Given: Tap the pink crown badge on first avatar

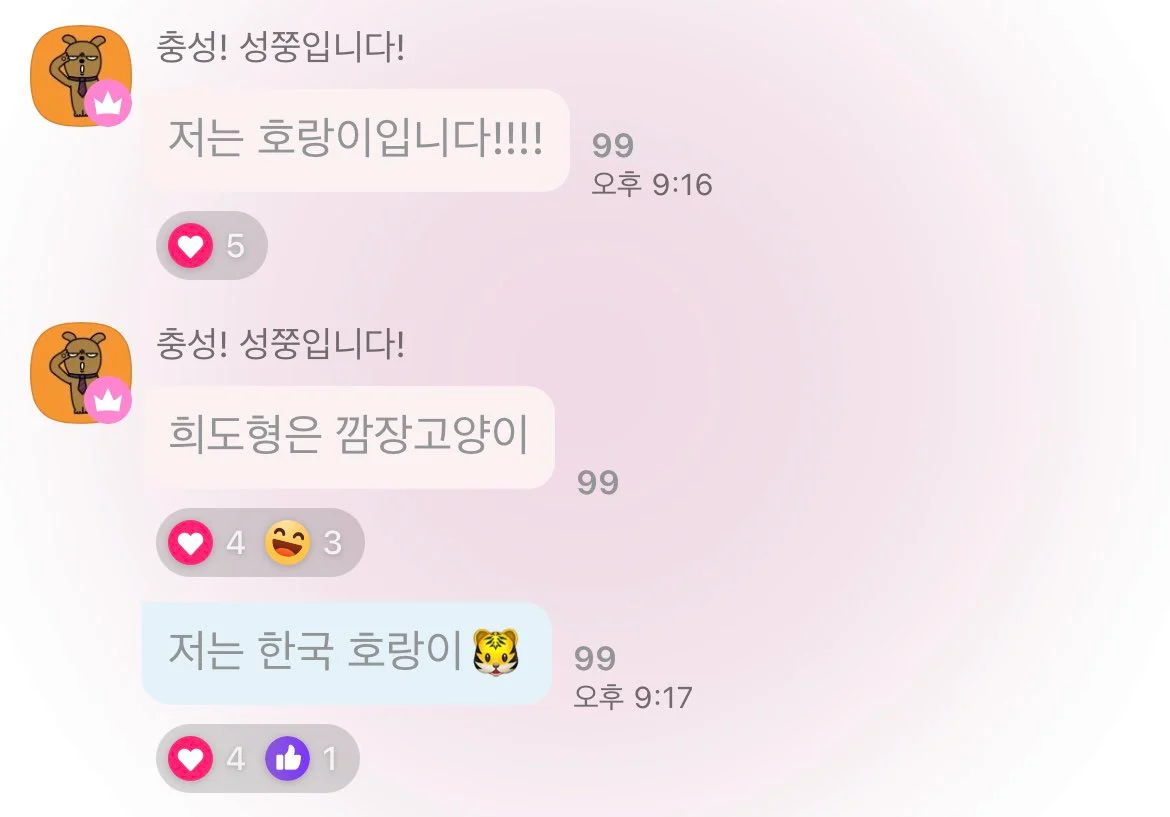Looking at the screenshot, I should pos(108,102).
